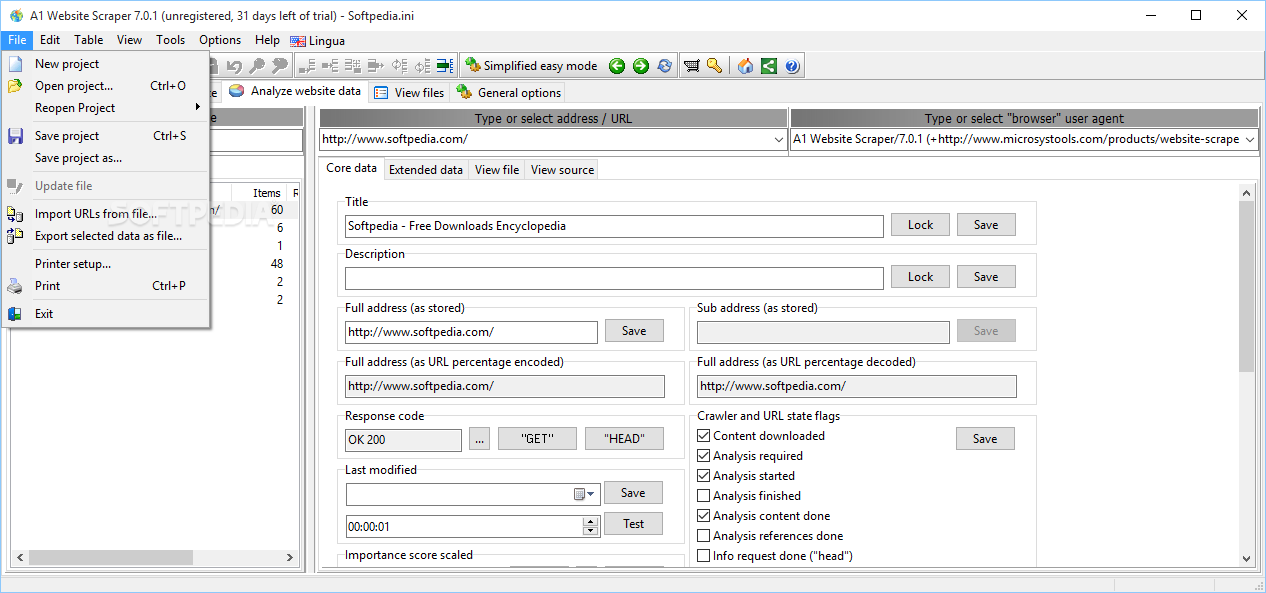Click the items count "48"
The height and width of the screenshot is (593, 1266).
click(x=277, y=264)
